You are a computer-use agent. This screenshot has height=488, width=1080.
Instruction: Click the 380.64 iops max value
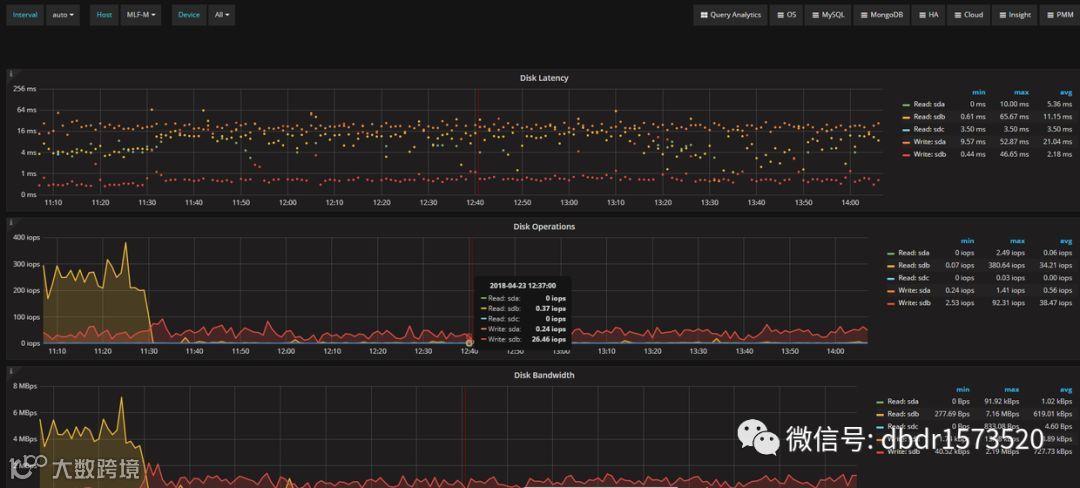(x=1008, y=265)
